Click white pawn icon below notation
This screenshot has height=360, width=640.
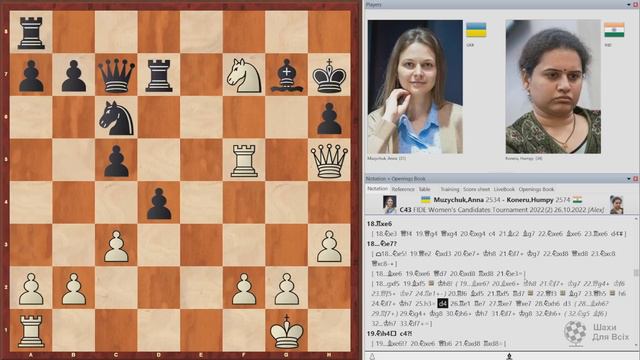[x=372, y=357]
